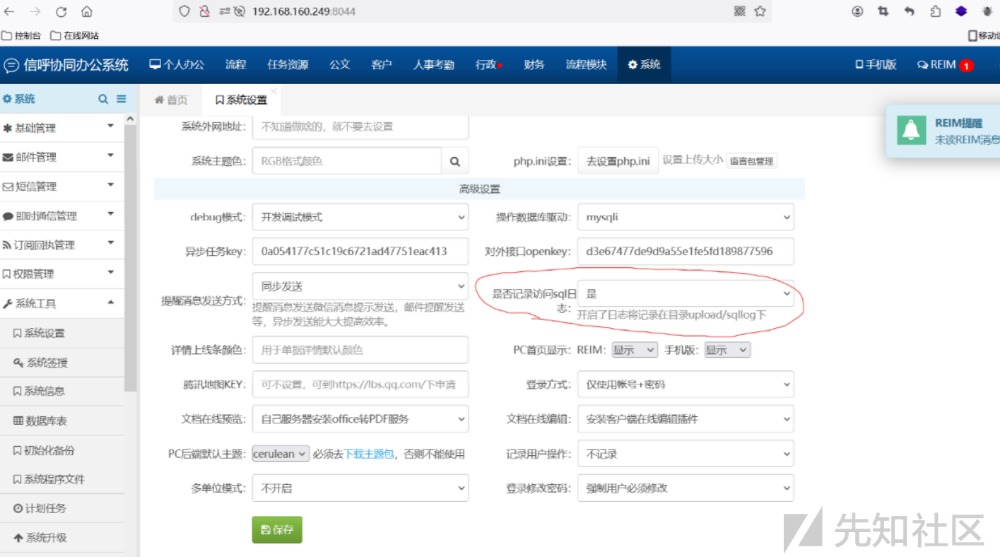The image size is (1000, 557).
Task: Click the 去设置php.ini button
Action: tap(618, 161)
